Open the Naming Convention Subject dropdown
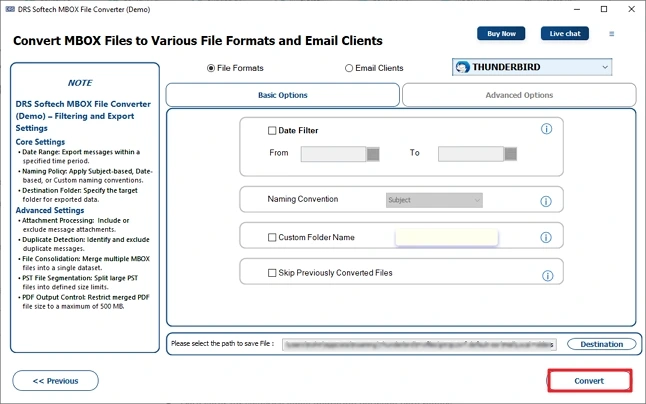The image size is (646, 404). [434, 200]
